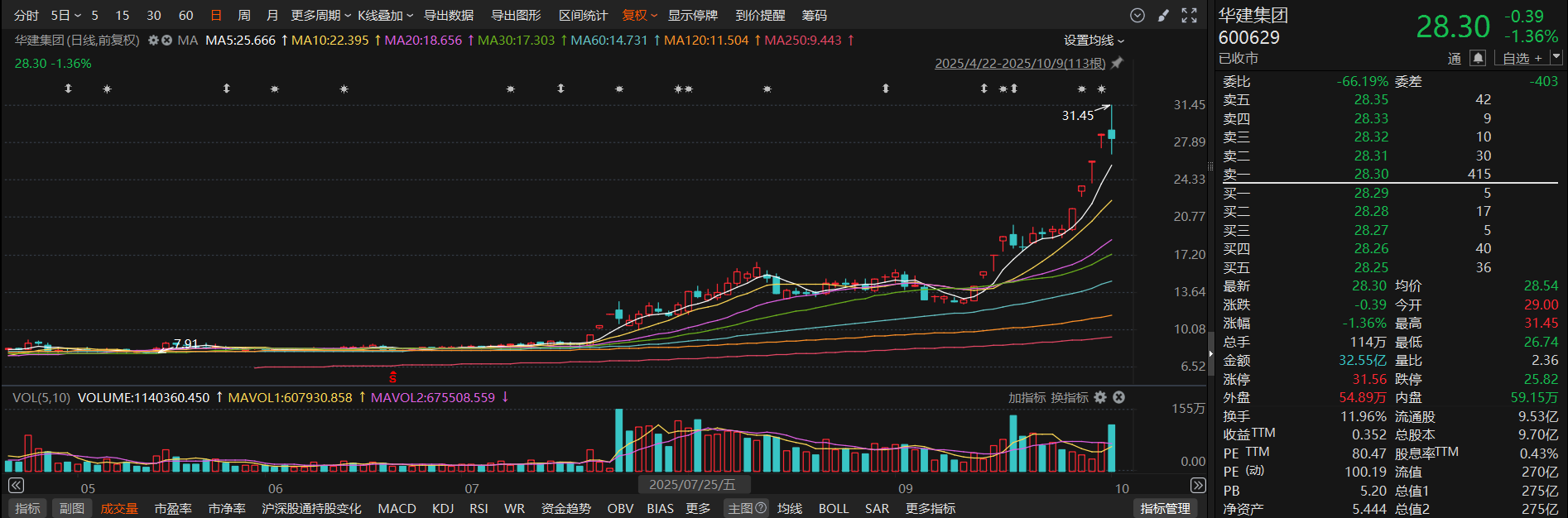Open the drawing brush tool
1568x518 pixels.
tap(1163, 16)
